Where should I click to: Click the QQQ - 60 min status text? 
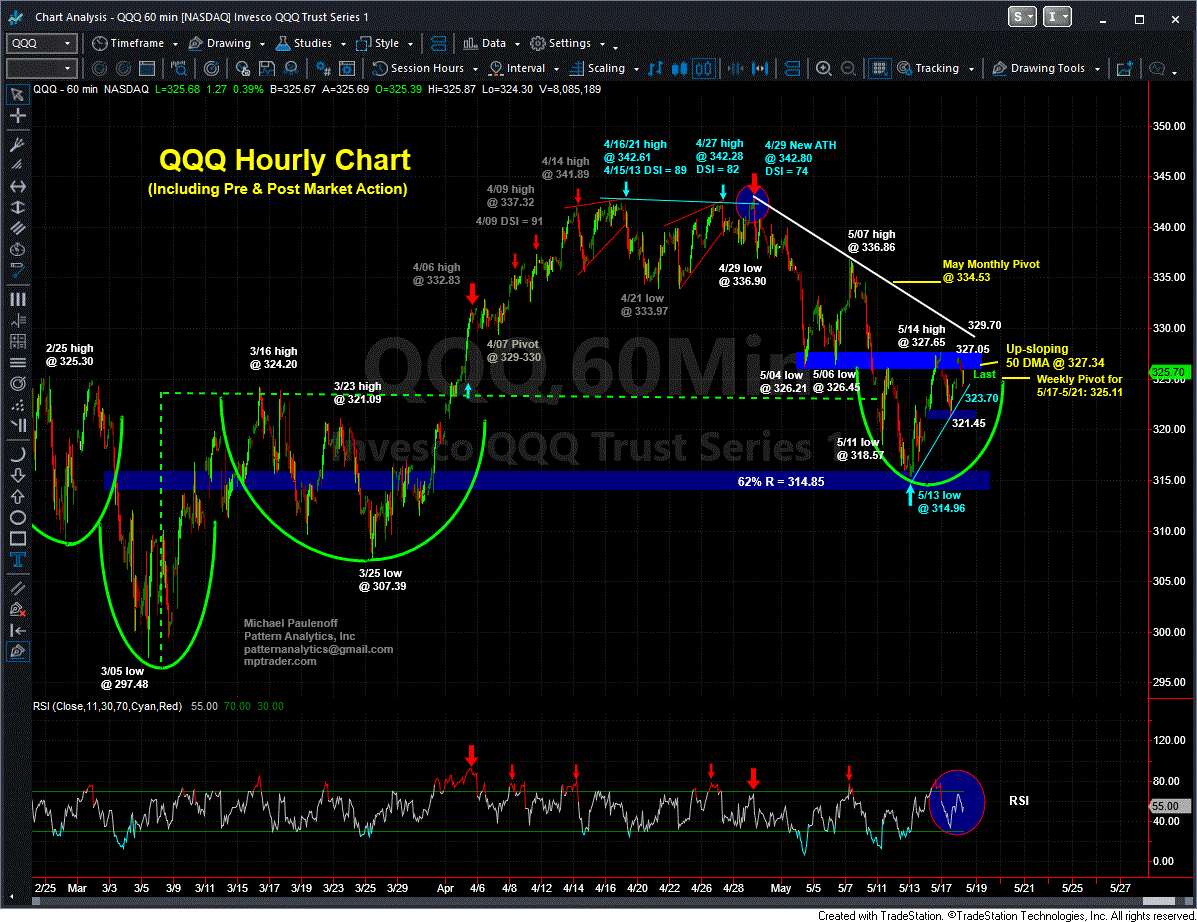(66, 89)
